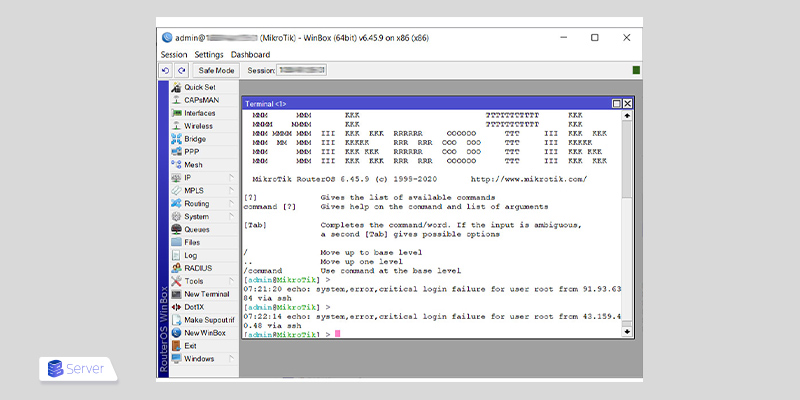Click the RADIUS icon
Image resolution: width=800 pixels, height=400 pixels.
176,268
